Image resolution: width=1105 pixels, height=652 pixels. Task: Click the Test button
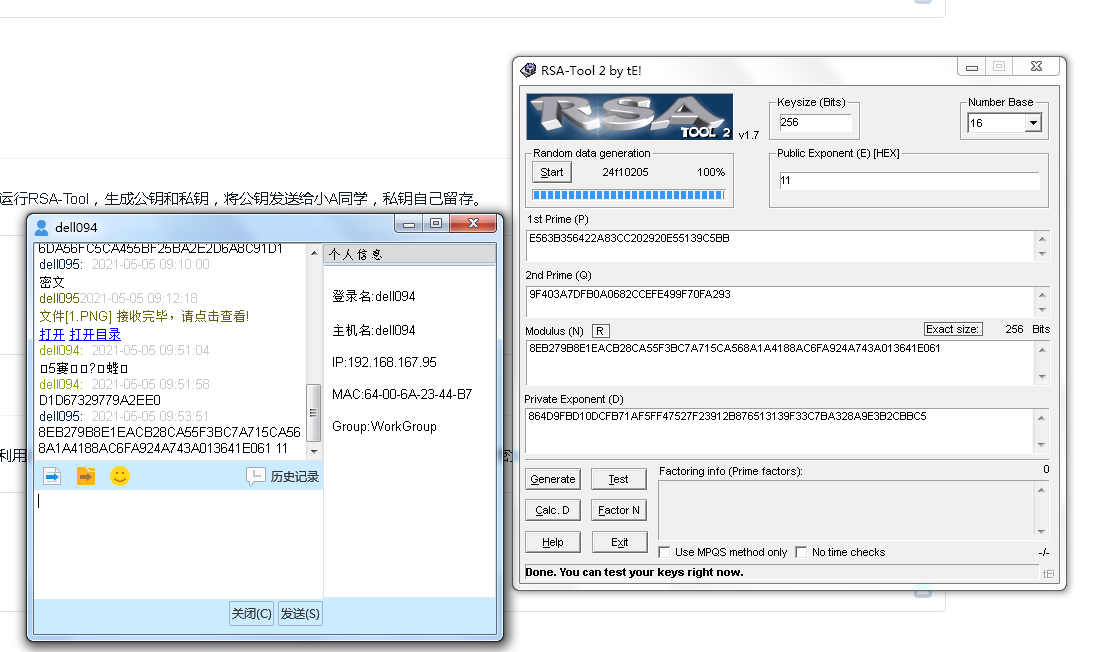[x=618, y=479]
